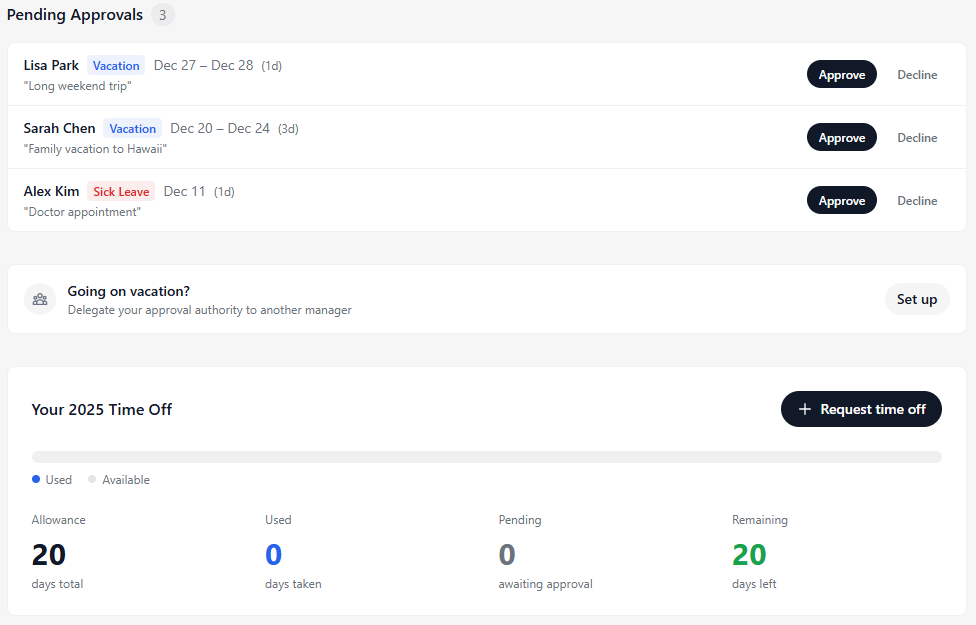Toggle the Available legend indicator
The image size is (976, 625).
click(91, 479)
